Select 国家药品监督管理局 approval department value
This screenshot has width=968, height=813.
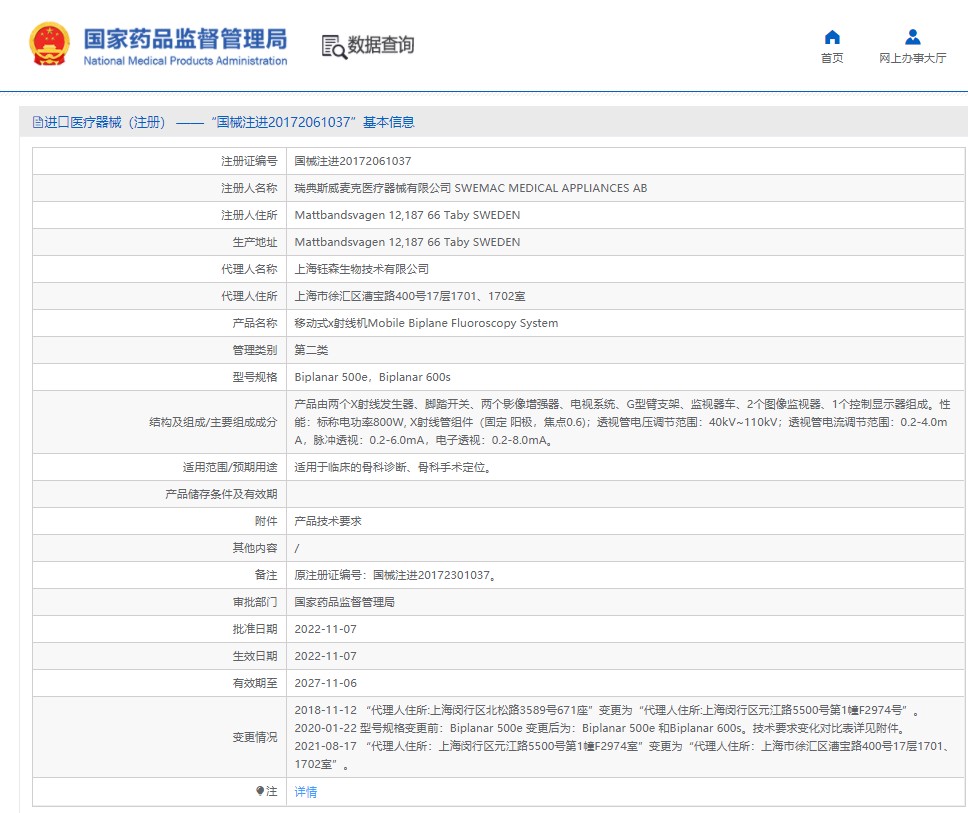(x=344, y=602)
